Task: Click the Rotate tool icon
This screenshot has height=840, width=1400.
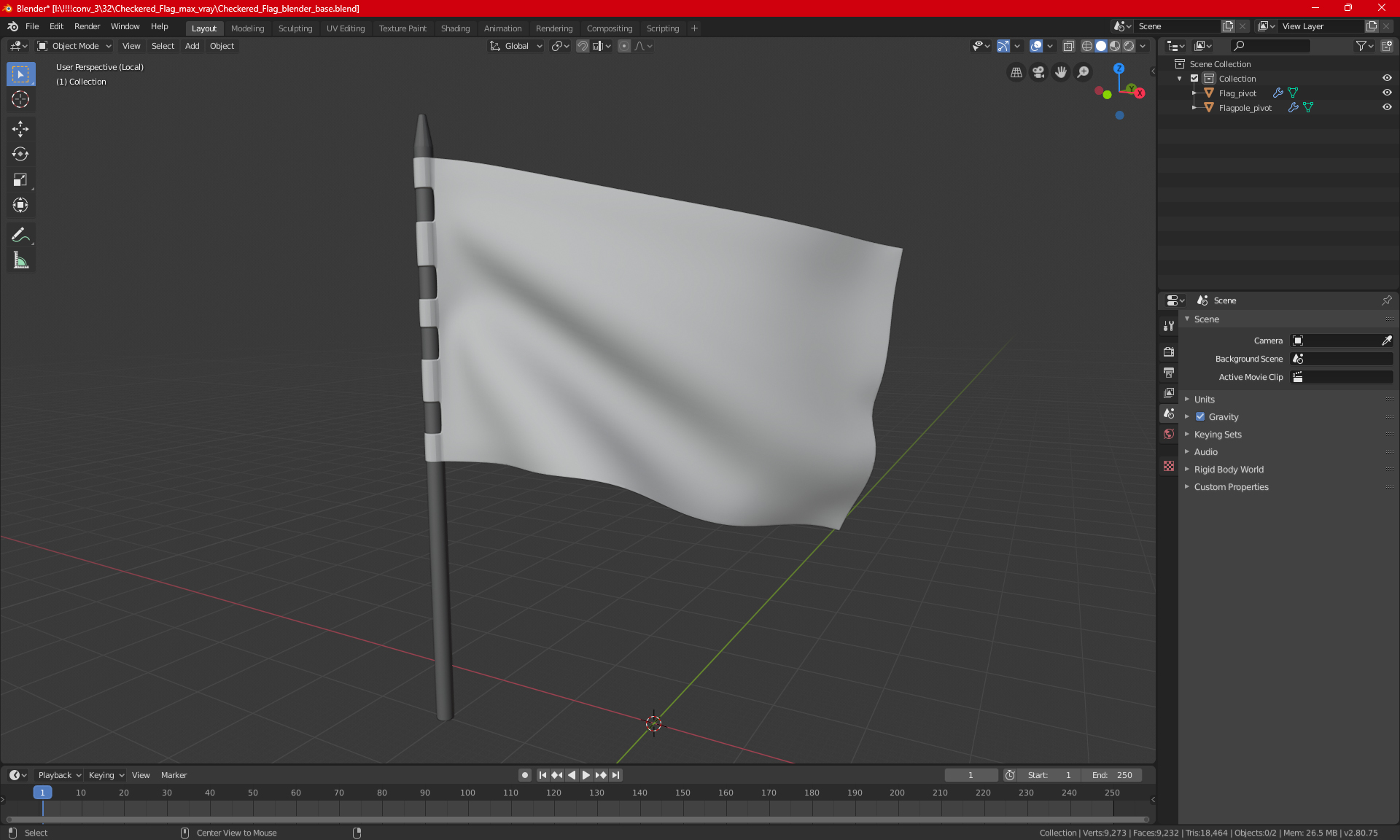Action: pos(20,153)
